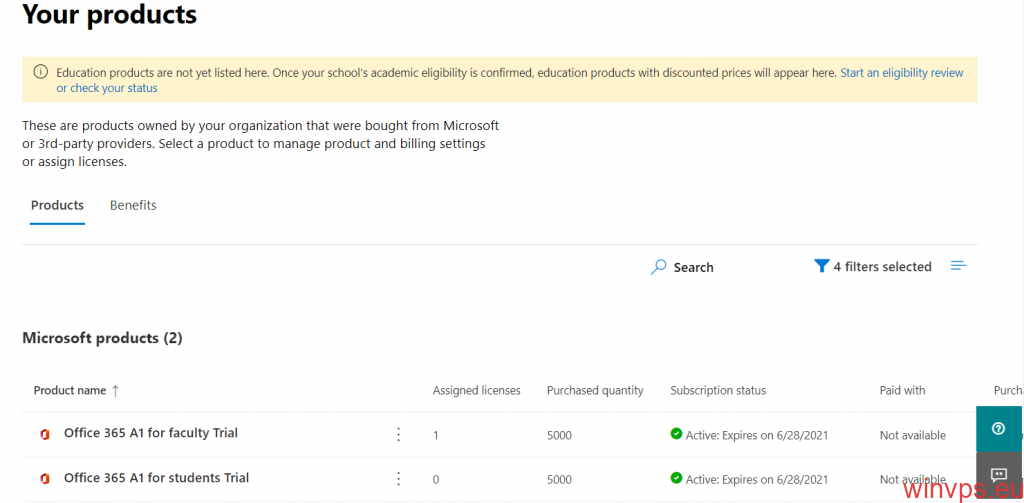Click the search magnifier icon

click(x=658, y=267)
